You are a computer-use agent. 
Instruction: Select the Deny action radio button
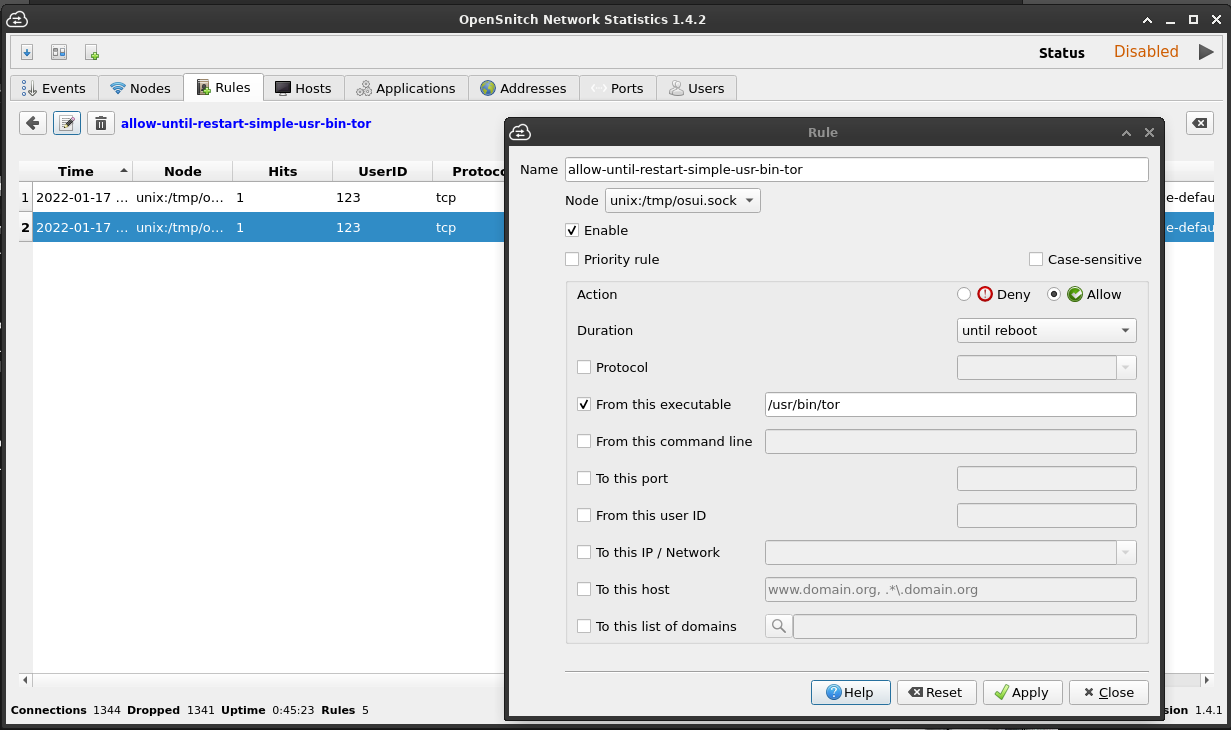[964, 295]
